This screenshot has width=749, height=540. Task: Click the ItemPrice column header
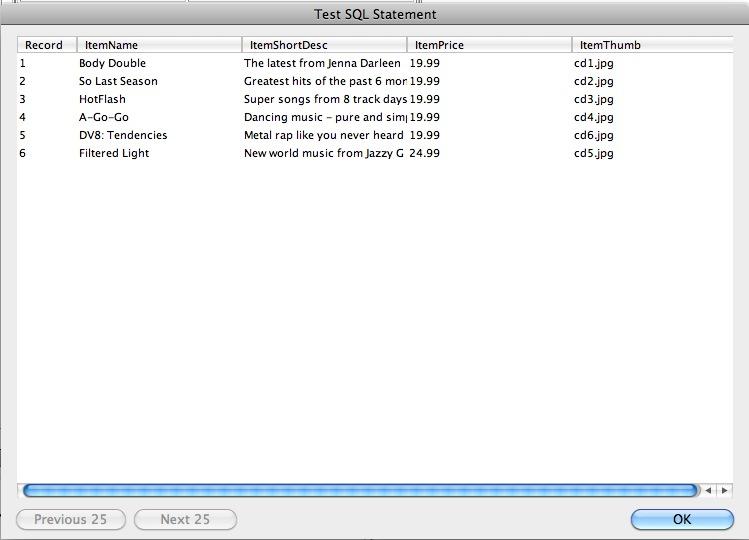[489, 45]
